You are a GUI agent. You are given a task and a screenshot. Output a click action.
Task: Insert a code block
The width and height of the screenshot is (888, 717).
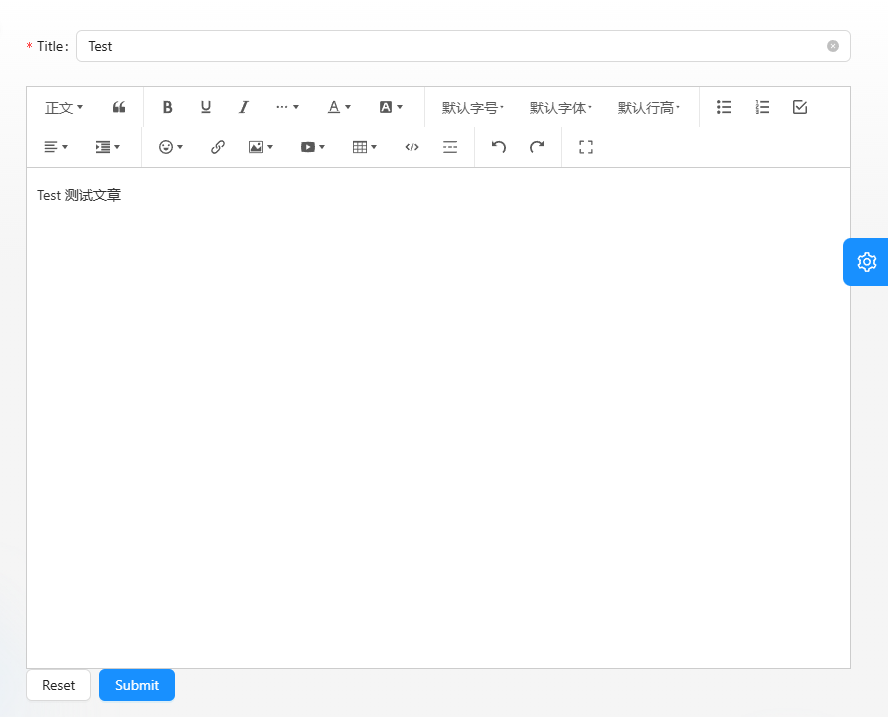(412, 147)
